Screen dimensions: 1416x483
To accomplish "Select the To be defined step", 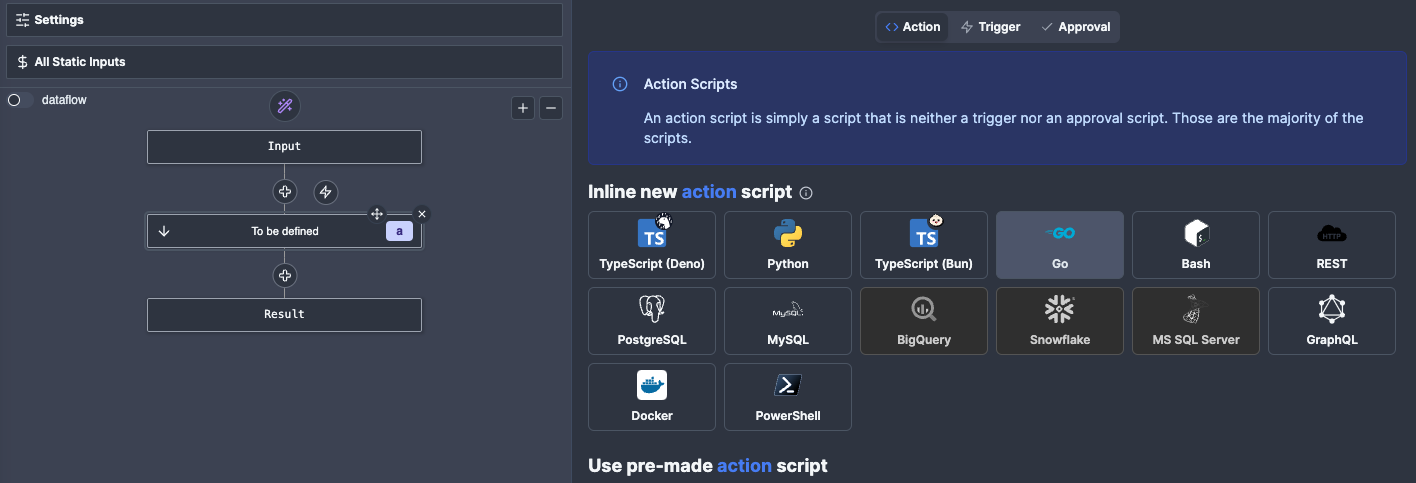I will [284, 231].
